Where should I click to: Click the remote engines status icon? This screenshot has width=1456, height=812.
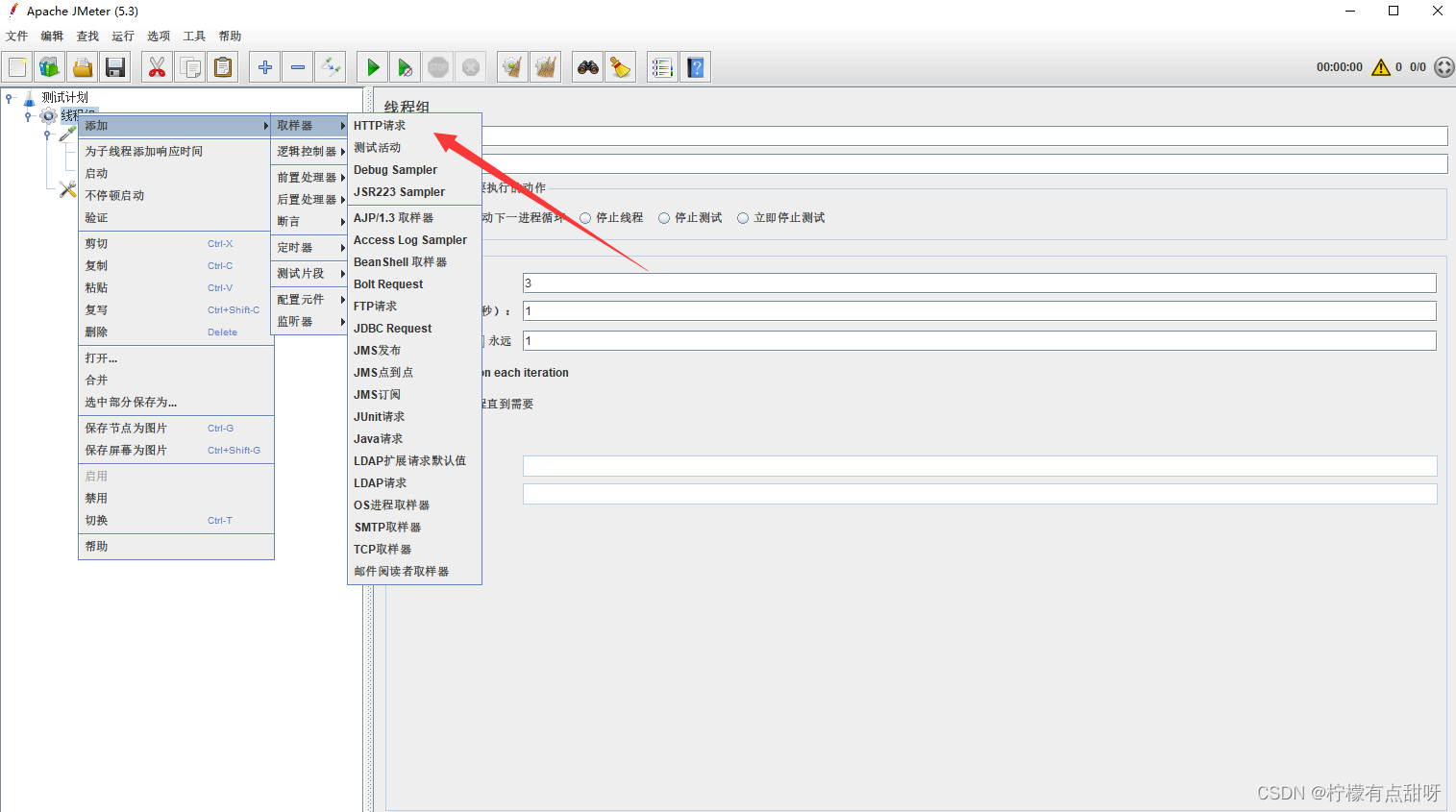coord(1444,67)
